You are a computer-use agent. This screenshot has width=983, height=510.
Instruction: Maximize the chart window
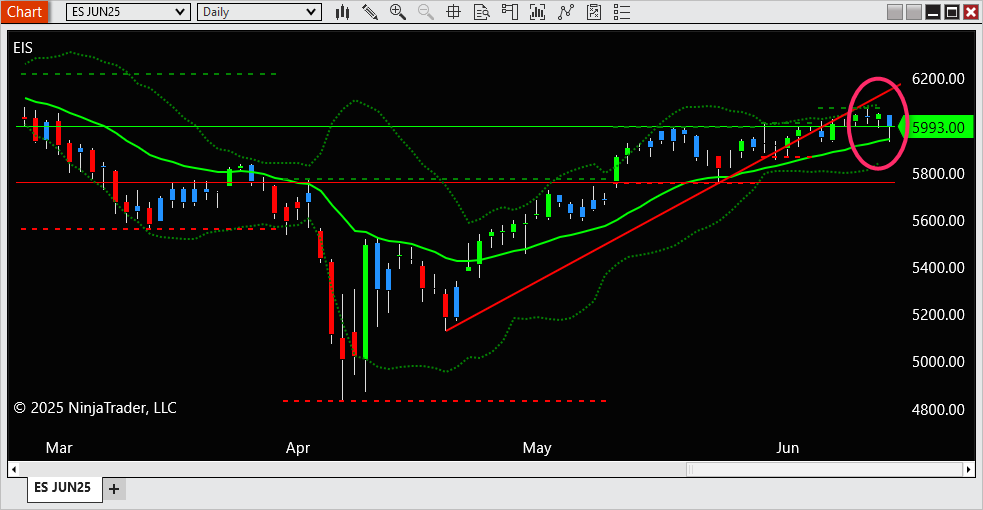click(x=952, y=12)
